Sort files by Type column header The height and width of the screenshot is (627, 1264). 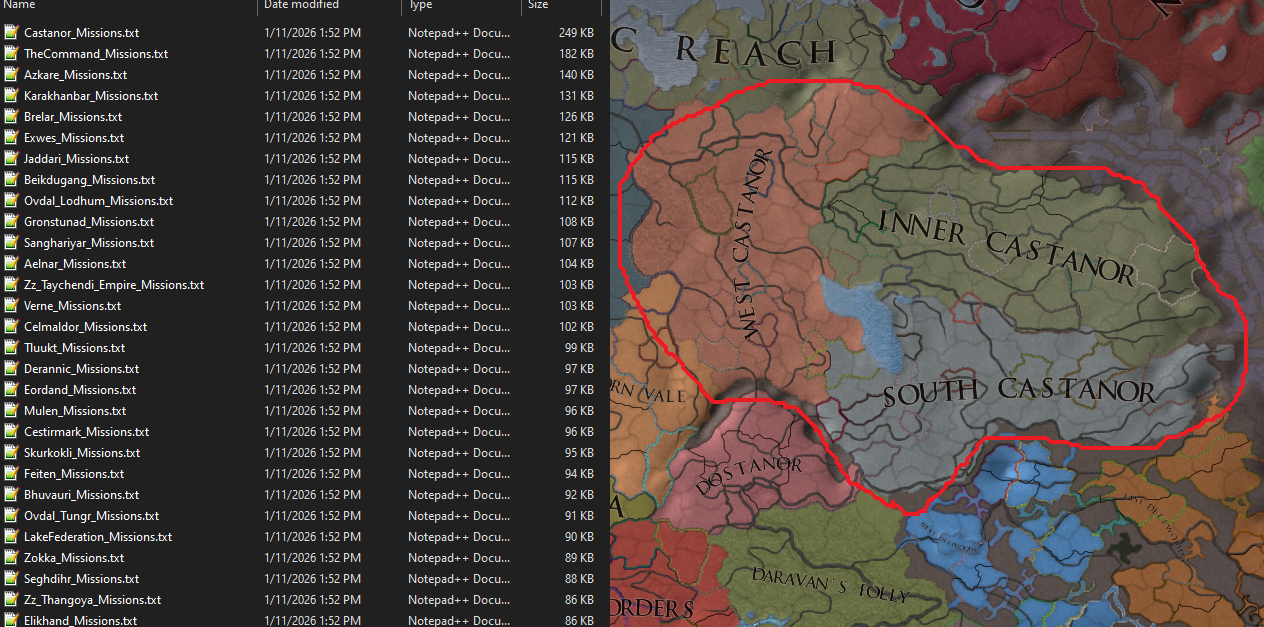[420, 6]
